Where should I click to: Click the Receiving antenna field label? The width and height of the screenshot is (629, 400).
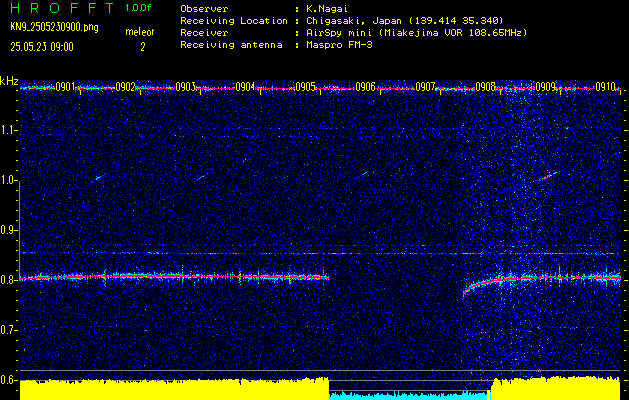coord(231,45)
